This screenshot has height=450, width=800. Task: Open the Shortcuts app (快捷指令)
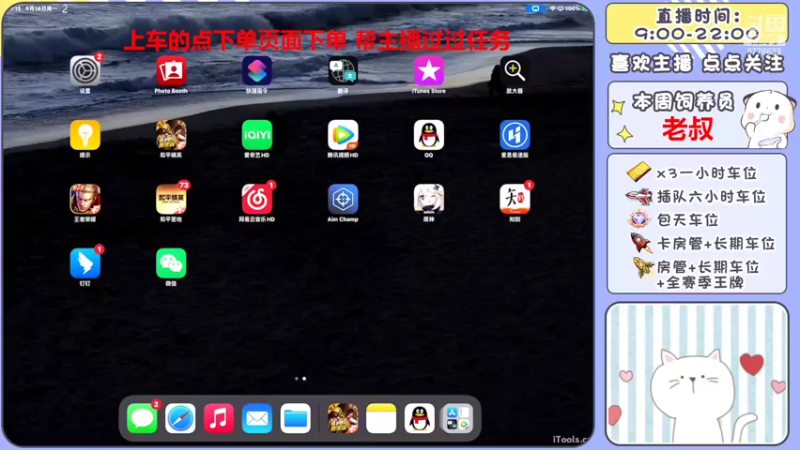(257, 71)
